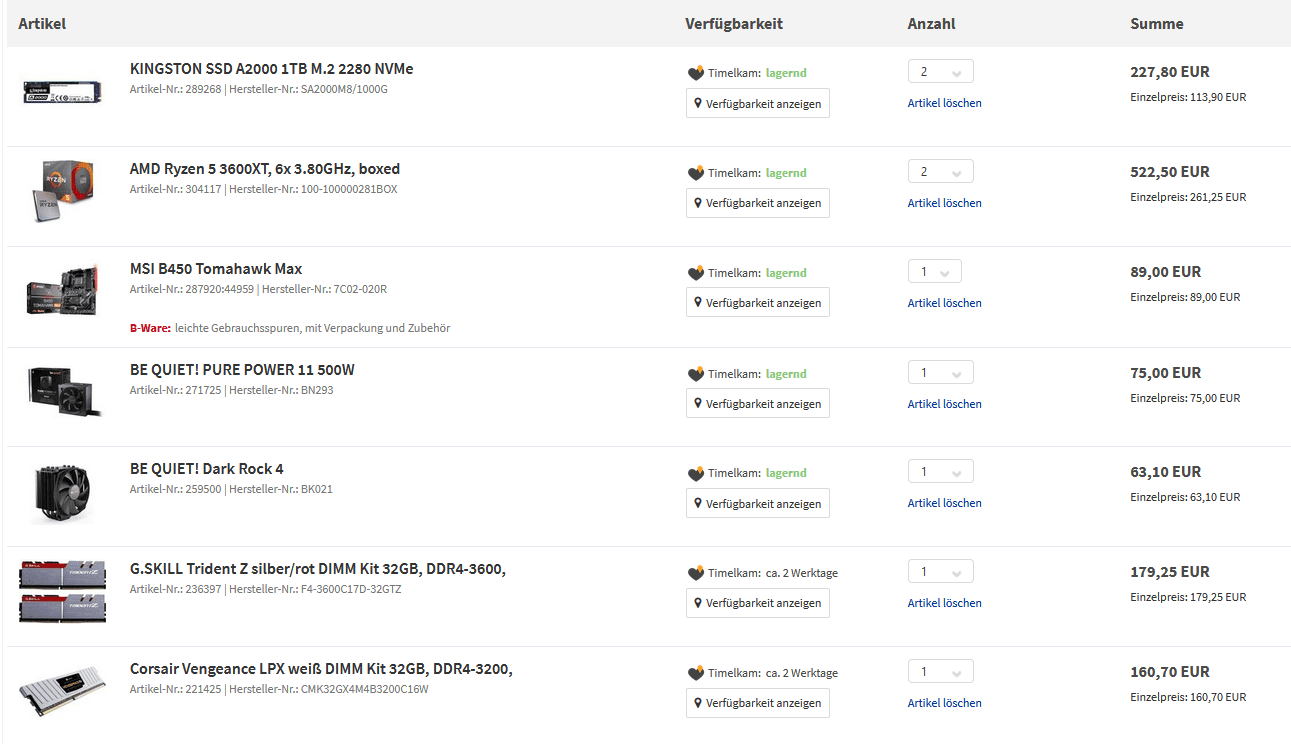The image size is (1291, 744).
Task: Click the location pin icon in Kingston availability button
Action: 698,103
